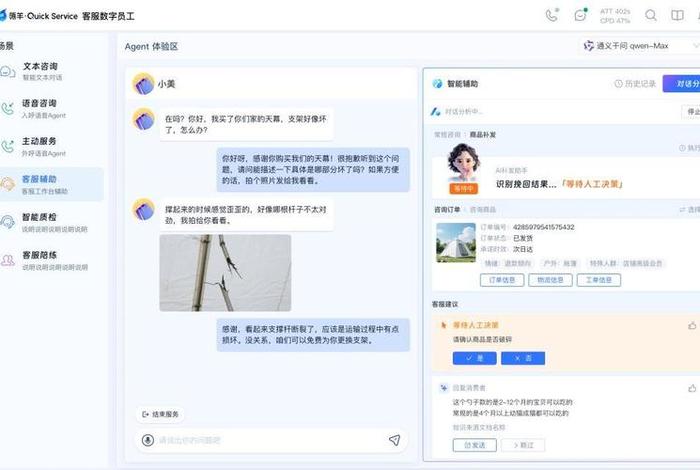
Task: Click the skip button next to 发送
Action: click(523, 445)
